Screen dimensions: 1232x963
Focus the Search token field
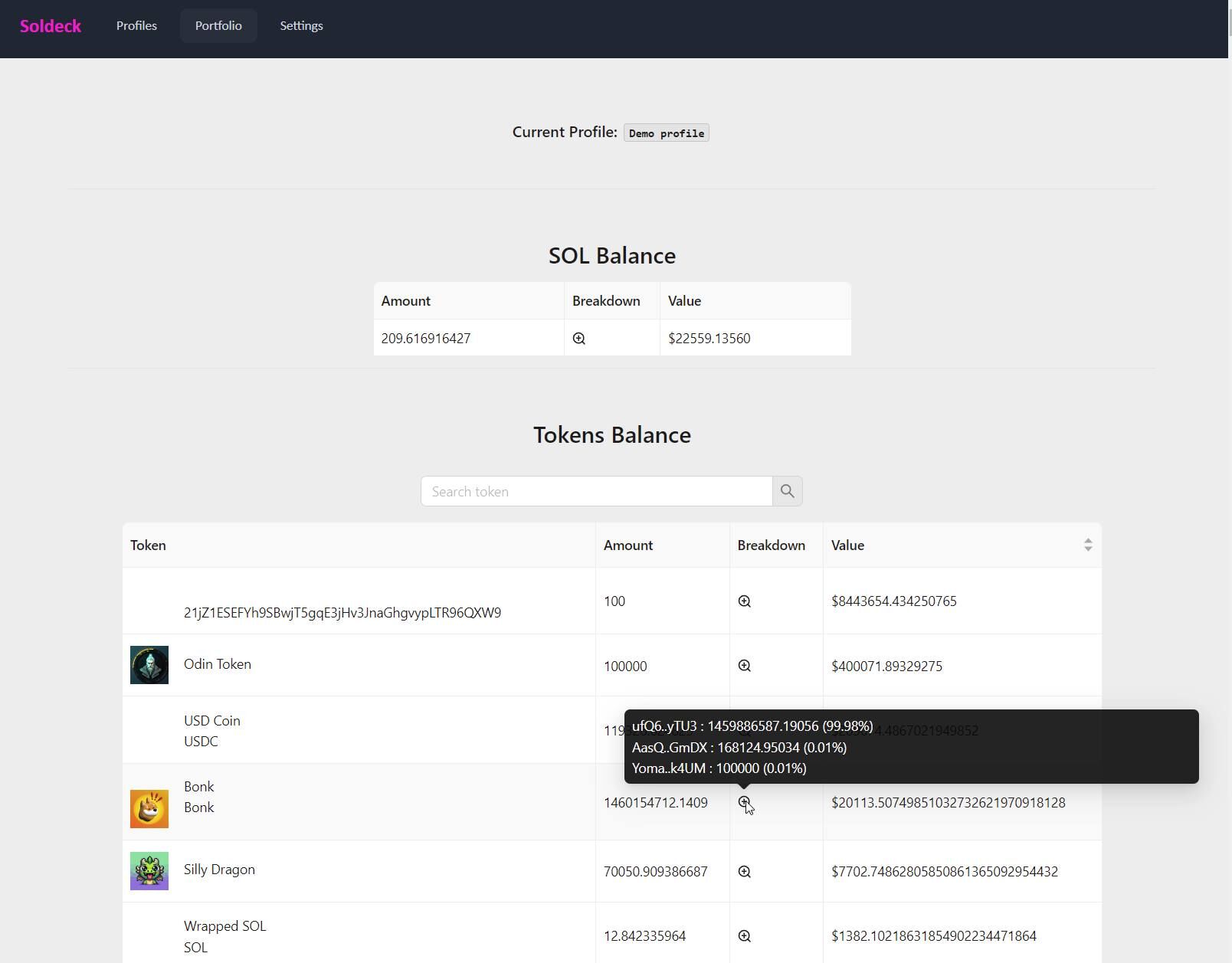pos(596,491)
